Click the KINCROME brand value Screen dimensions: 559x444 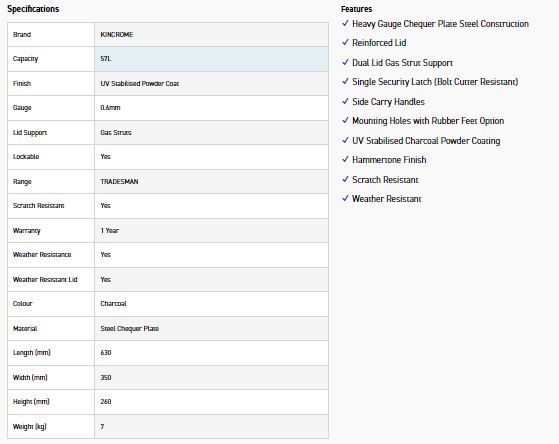click(x=117, y=35)
